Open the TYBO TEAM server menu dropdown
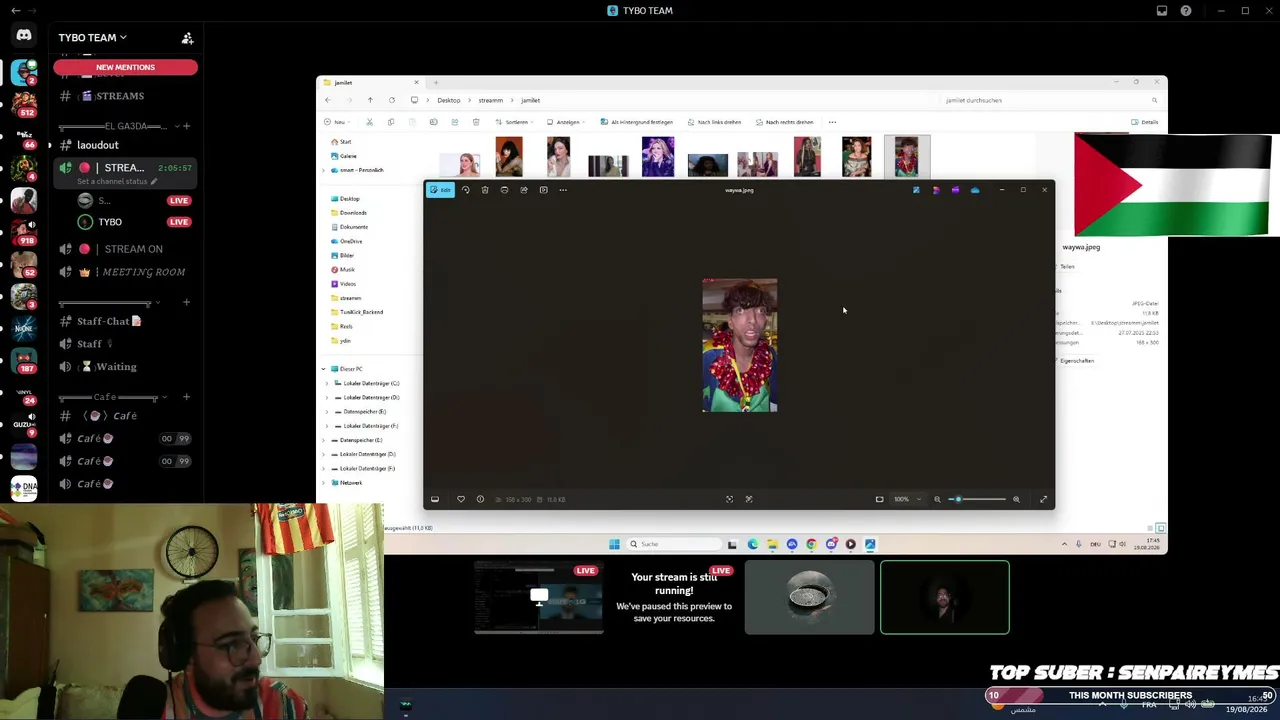Viewport: 1280px width, 720px height. (x=92, y=38)
